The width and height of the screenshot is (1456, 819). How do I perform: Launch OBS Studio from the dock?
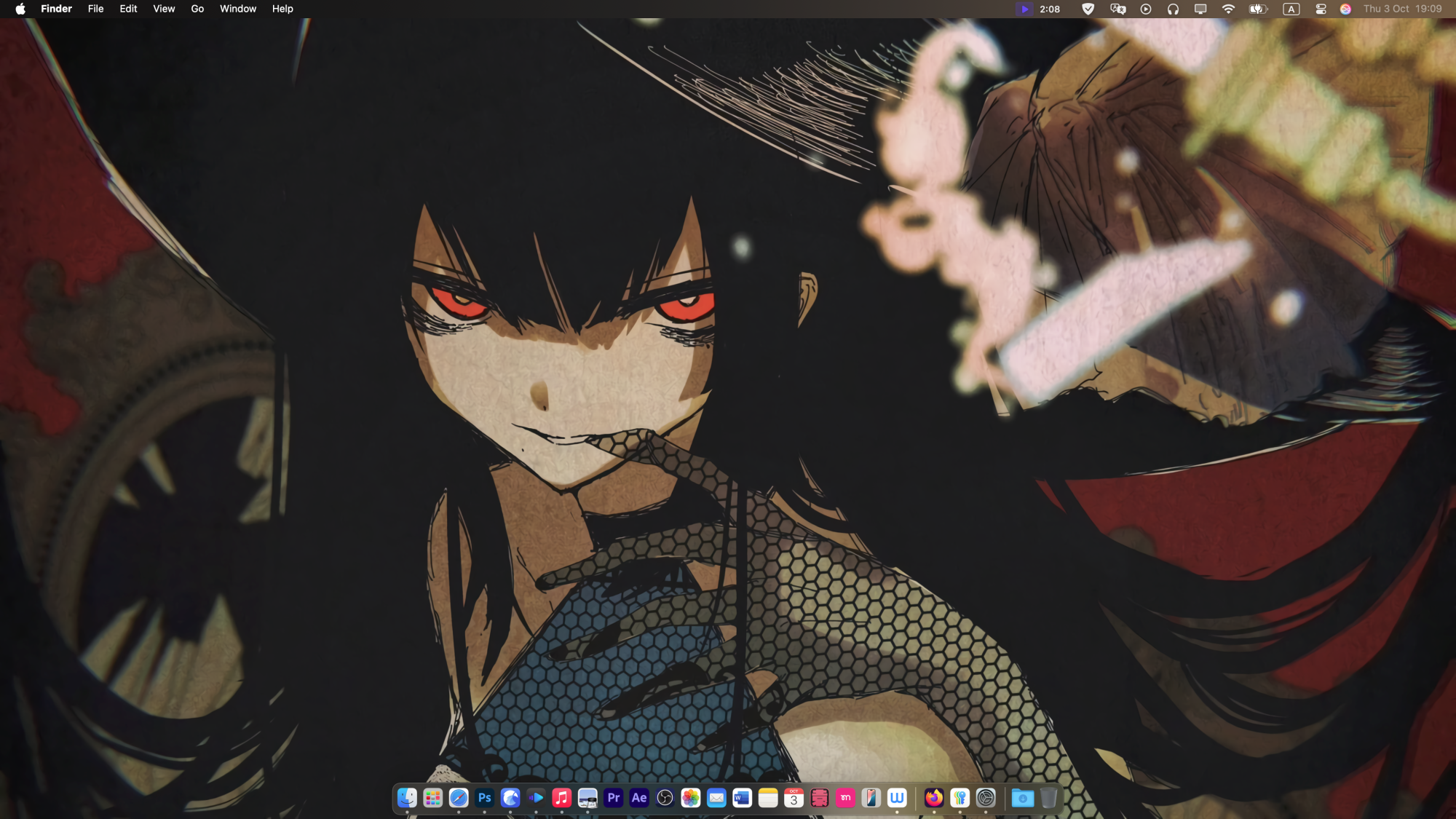click(x=665, y=798)
